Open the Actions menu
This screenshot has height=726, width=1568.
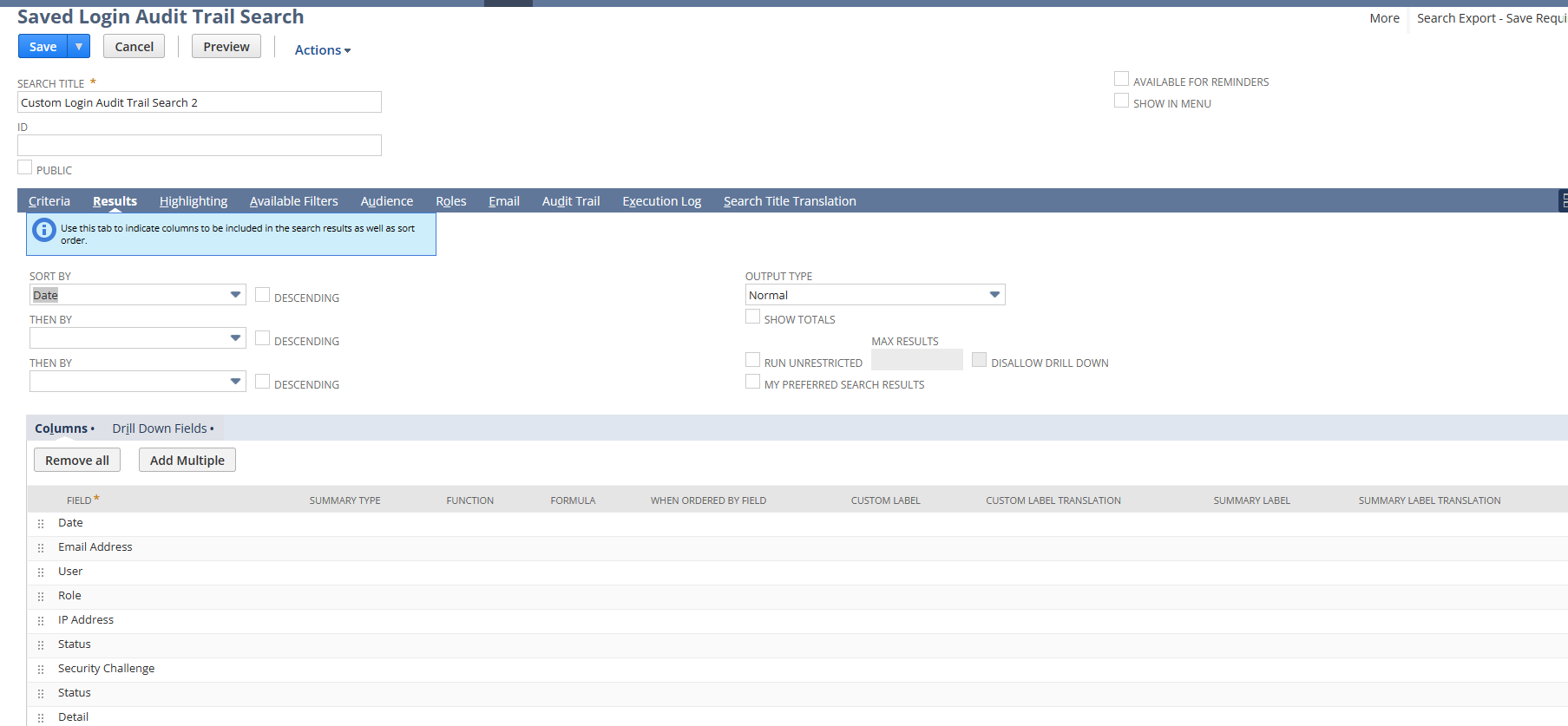[x=322, y=50]
